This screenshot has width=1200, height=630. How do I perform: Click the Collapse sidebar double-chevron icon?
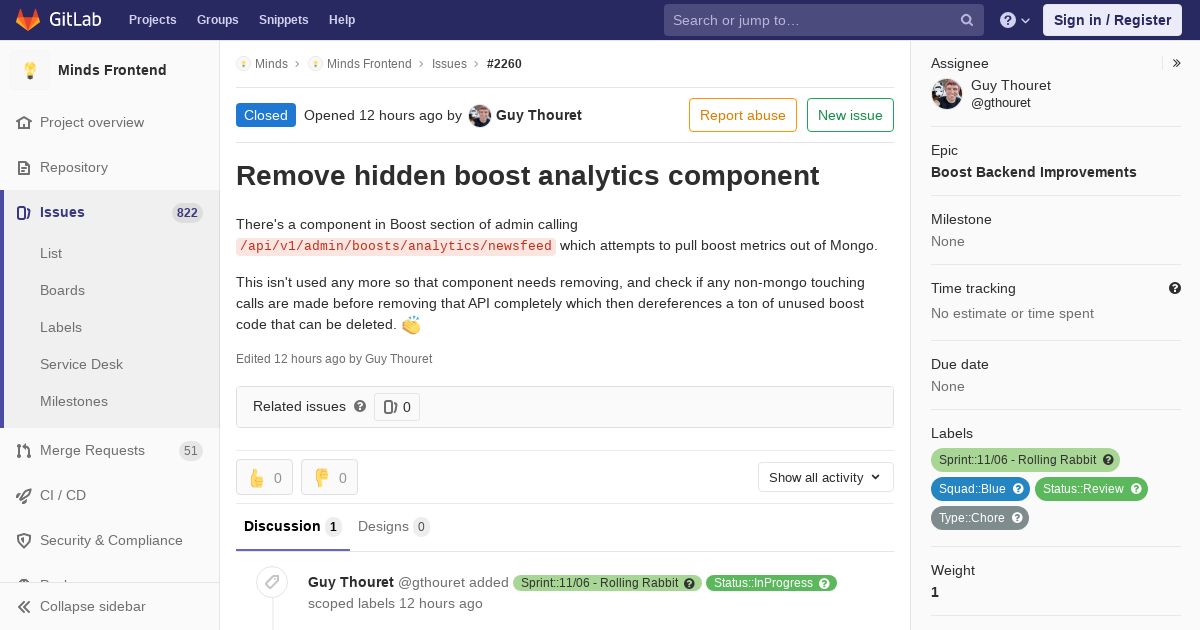(x=24, y=606)
